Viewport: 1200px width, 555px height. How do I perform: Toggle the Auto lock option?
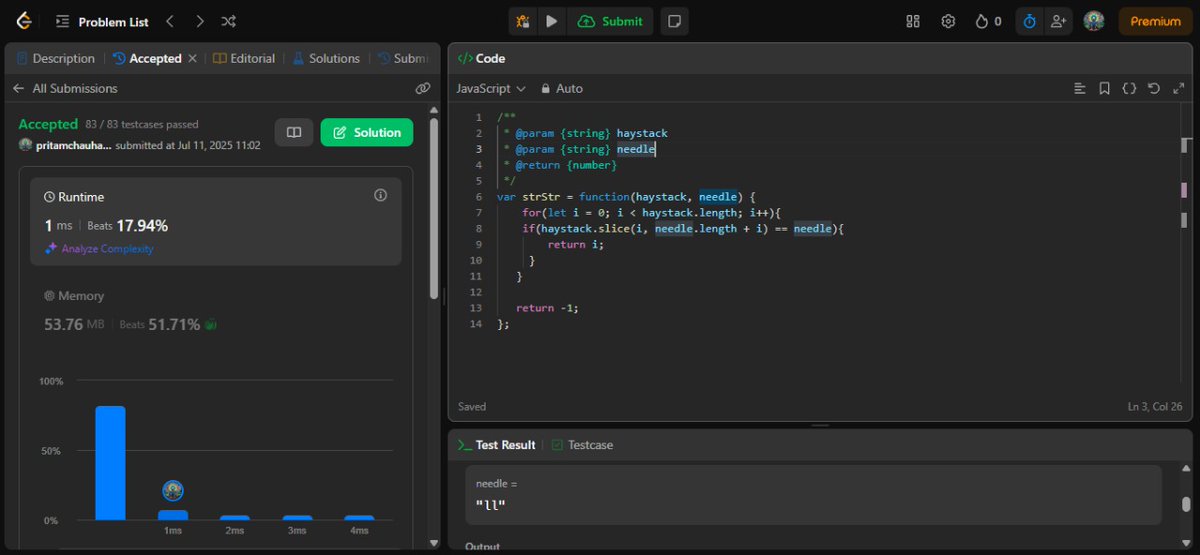(562, 88)
